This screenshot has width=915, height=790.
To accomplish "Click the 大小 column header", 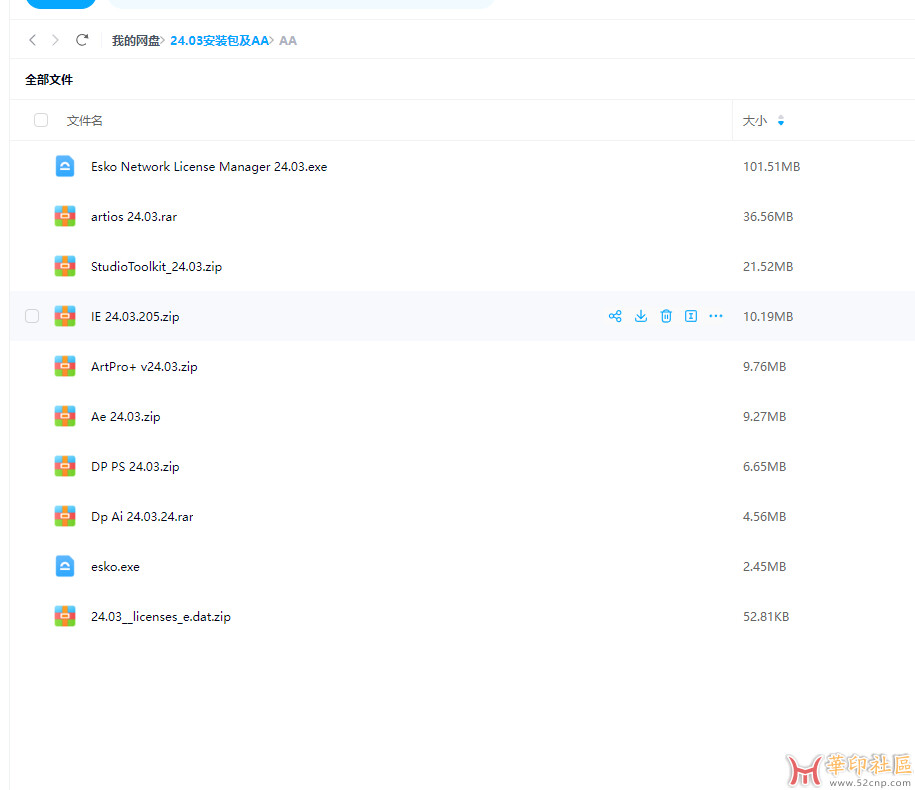I will 755,121.
